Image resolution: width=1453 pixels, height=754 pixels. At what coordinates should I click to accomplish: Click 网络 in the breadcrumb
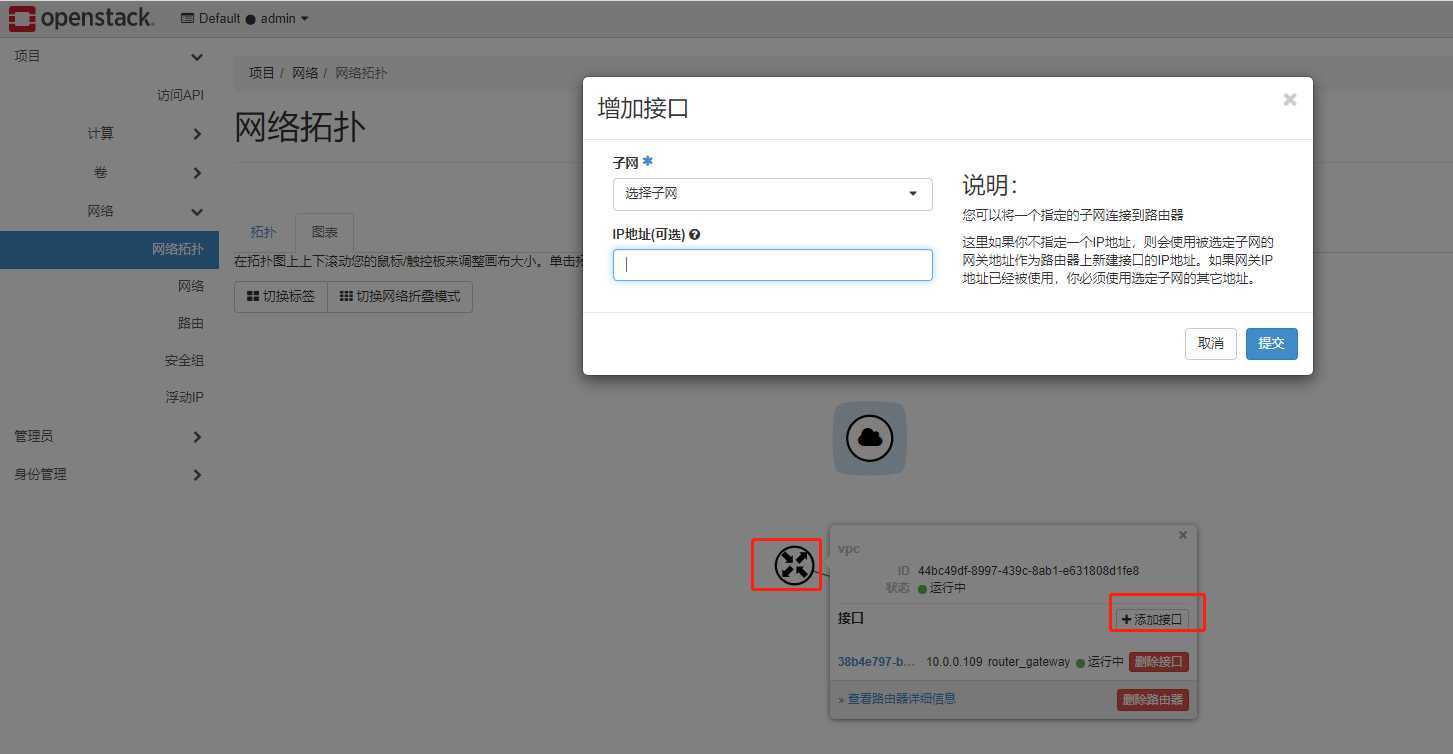305,73
